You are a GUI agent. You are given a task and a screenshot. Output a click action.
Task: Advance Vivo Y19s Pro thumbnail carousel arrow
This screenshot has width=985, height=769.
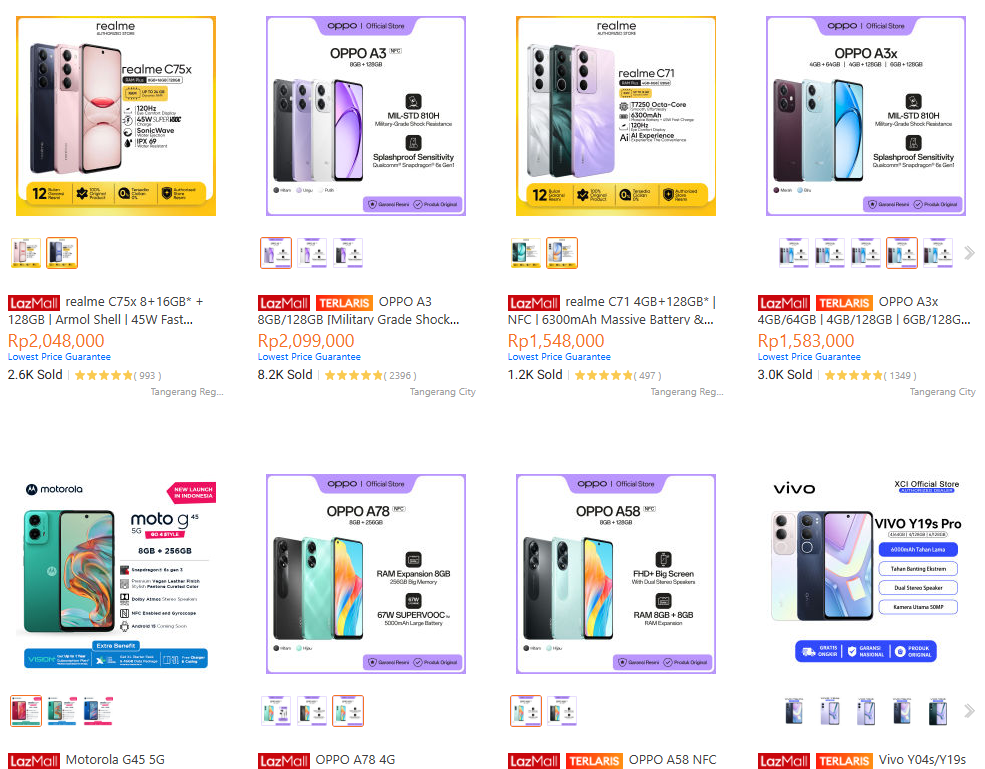[968, 711]
